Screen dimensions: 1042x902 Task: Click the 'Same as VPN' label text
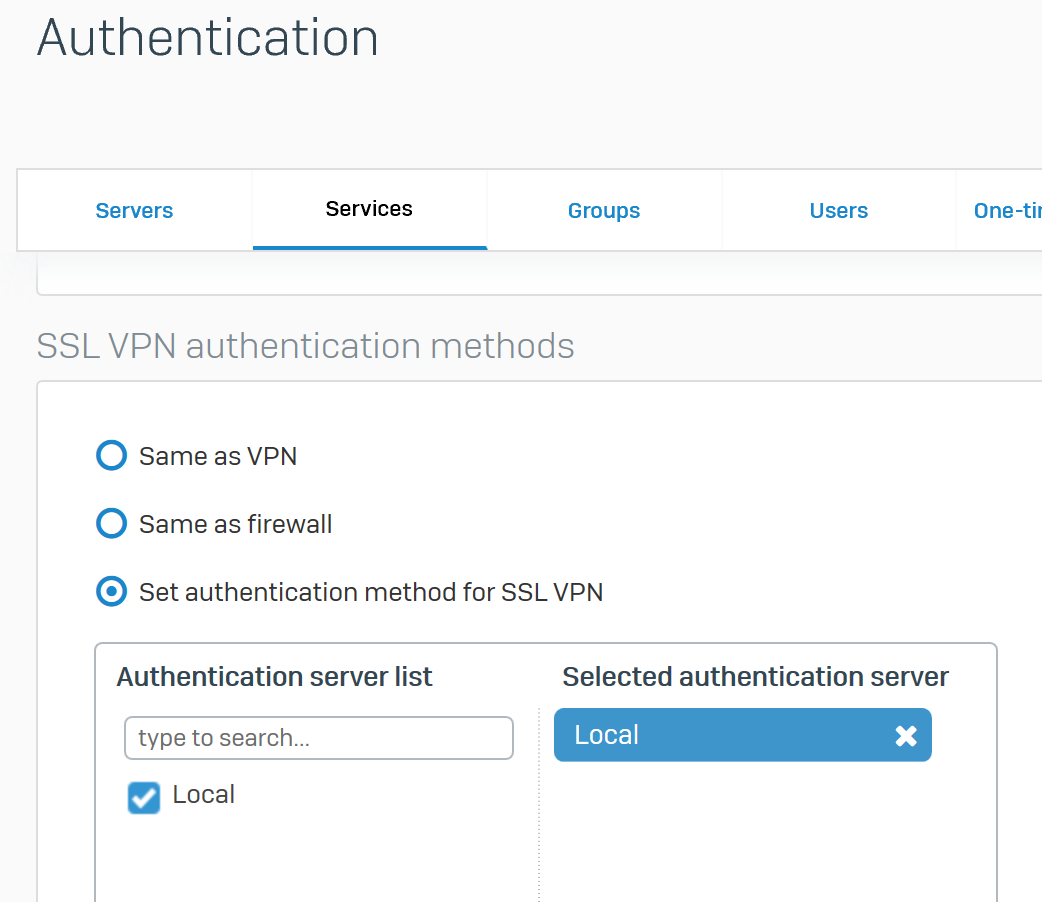click(x=218, y=457)
